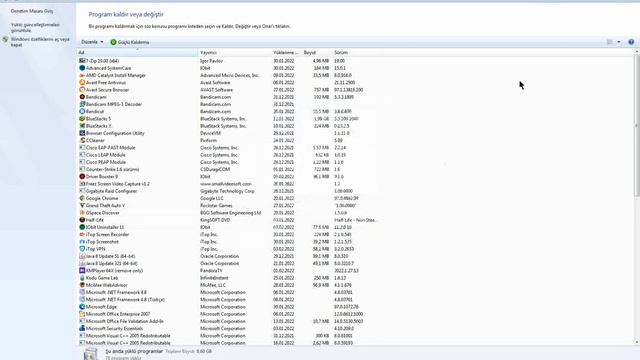This screenshot has height=360, width=640.
Task: Click the CCleaner program icon
Action: (82, 140)
